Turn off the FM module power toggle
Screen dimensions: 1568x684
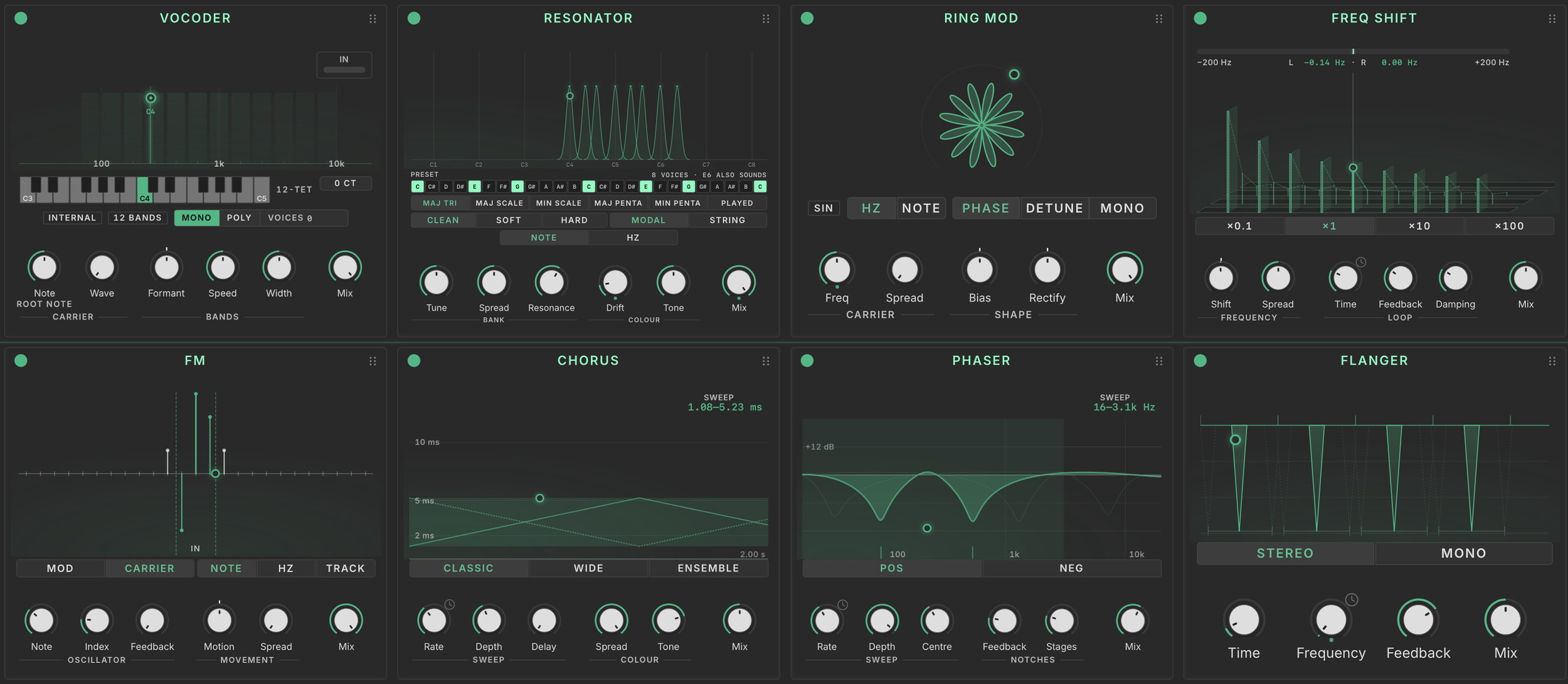tap(21, 360)
